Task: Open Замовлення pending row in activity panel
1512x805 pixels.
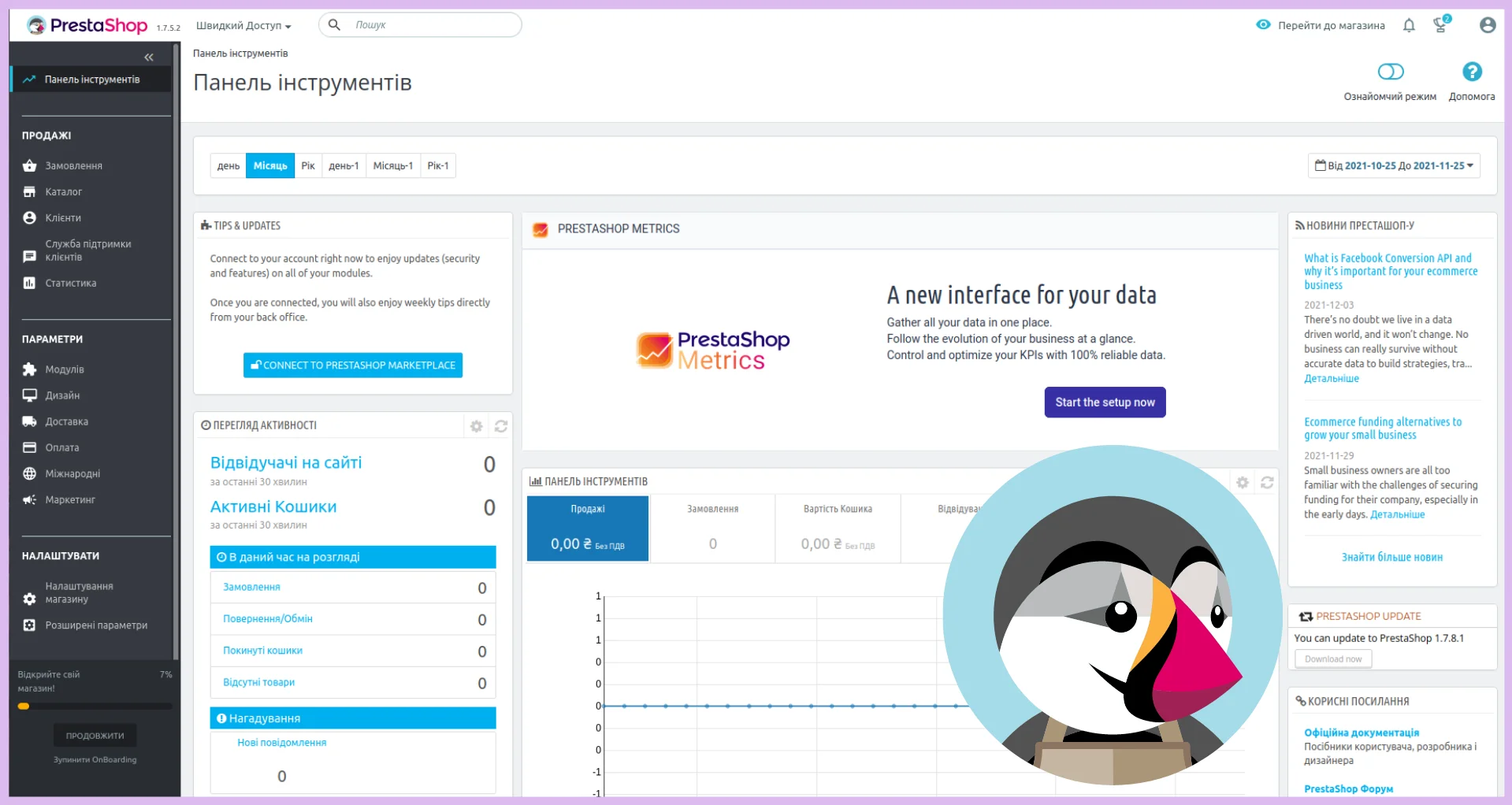Action: [x=353, y=588]
